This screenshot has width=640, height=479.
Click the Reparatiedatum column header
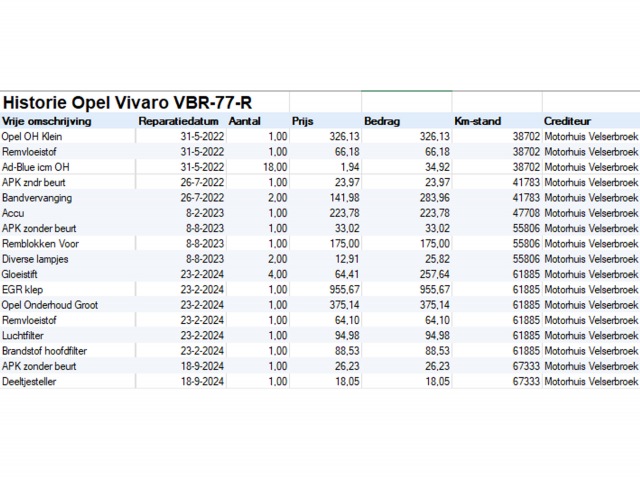(x=178, y=121)
